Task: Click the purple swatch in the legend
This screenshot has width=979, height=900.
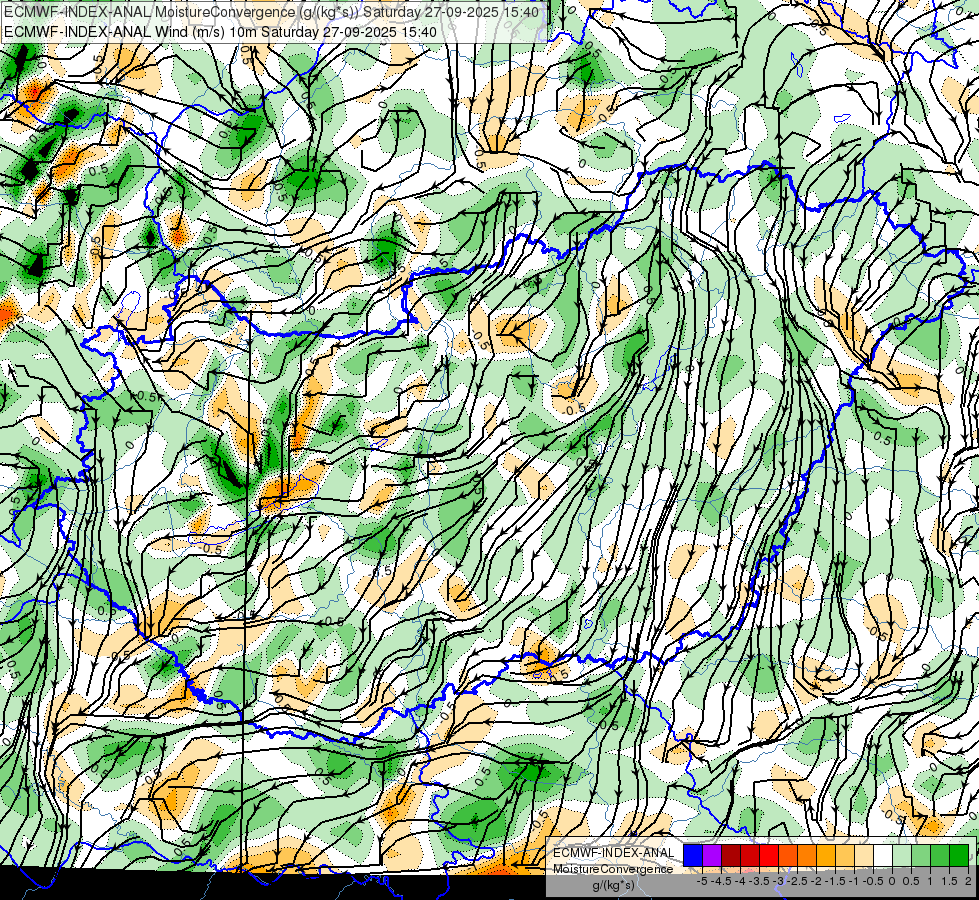Action: (712, 855)
